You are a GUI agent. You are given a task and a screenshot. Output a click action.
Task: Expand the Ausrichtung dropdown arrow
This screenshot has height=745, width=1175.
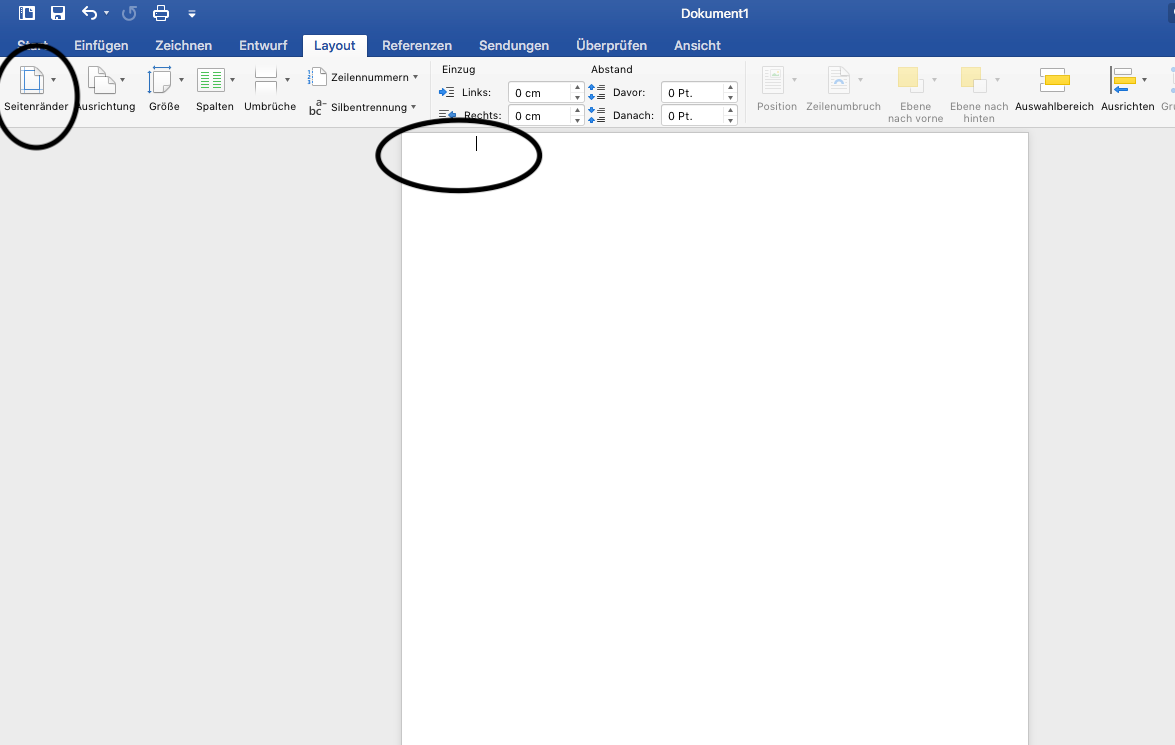123,80
